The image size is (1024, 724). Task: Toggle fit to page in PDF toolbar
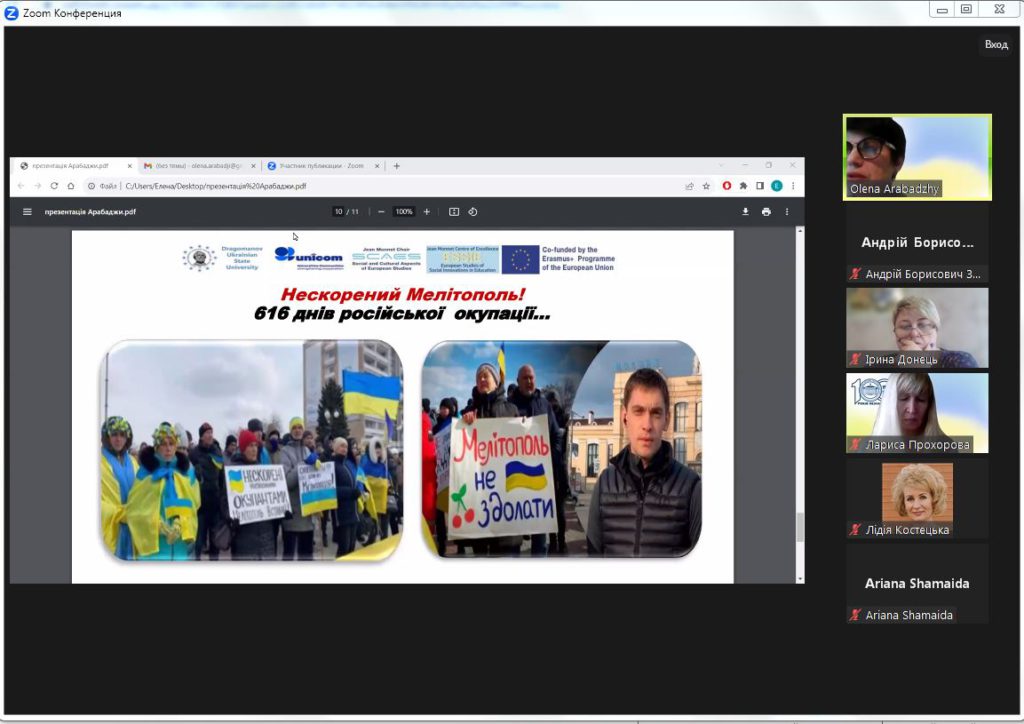coord(454,212)
